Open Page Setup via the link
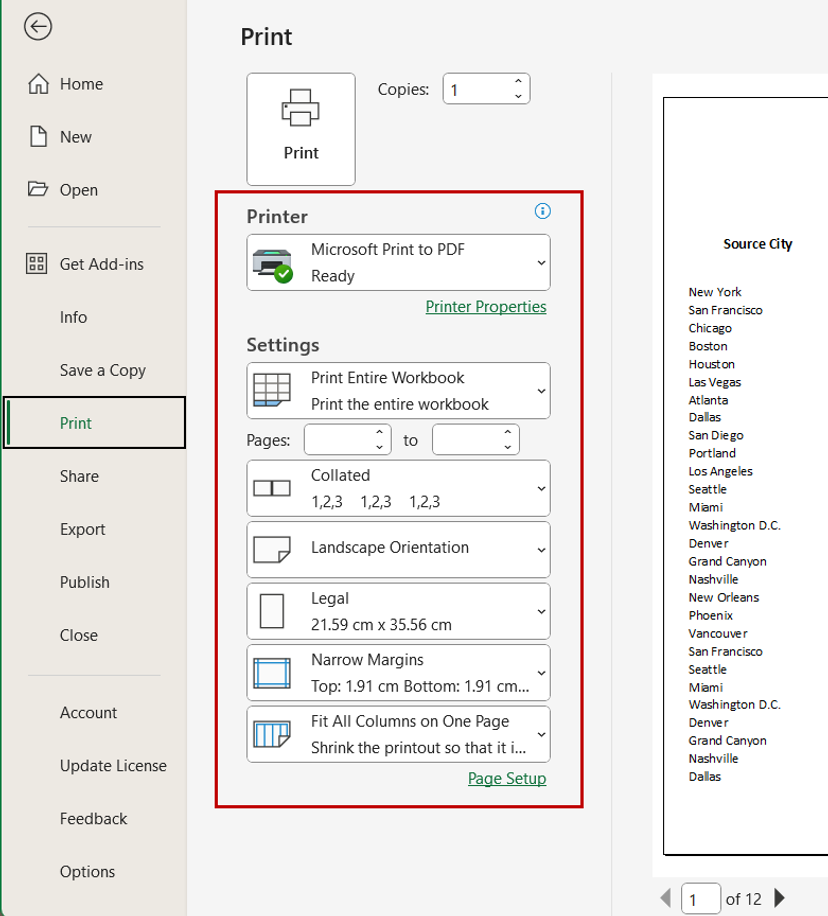This screenshot has height=916, width=828. [507, 778]
